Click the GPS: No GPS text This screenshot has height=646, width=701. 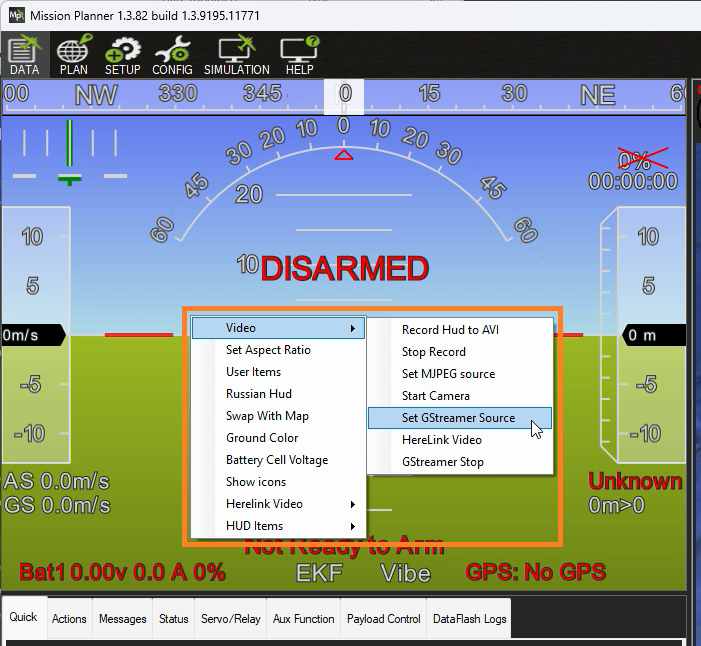536,572
